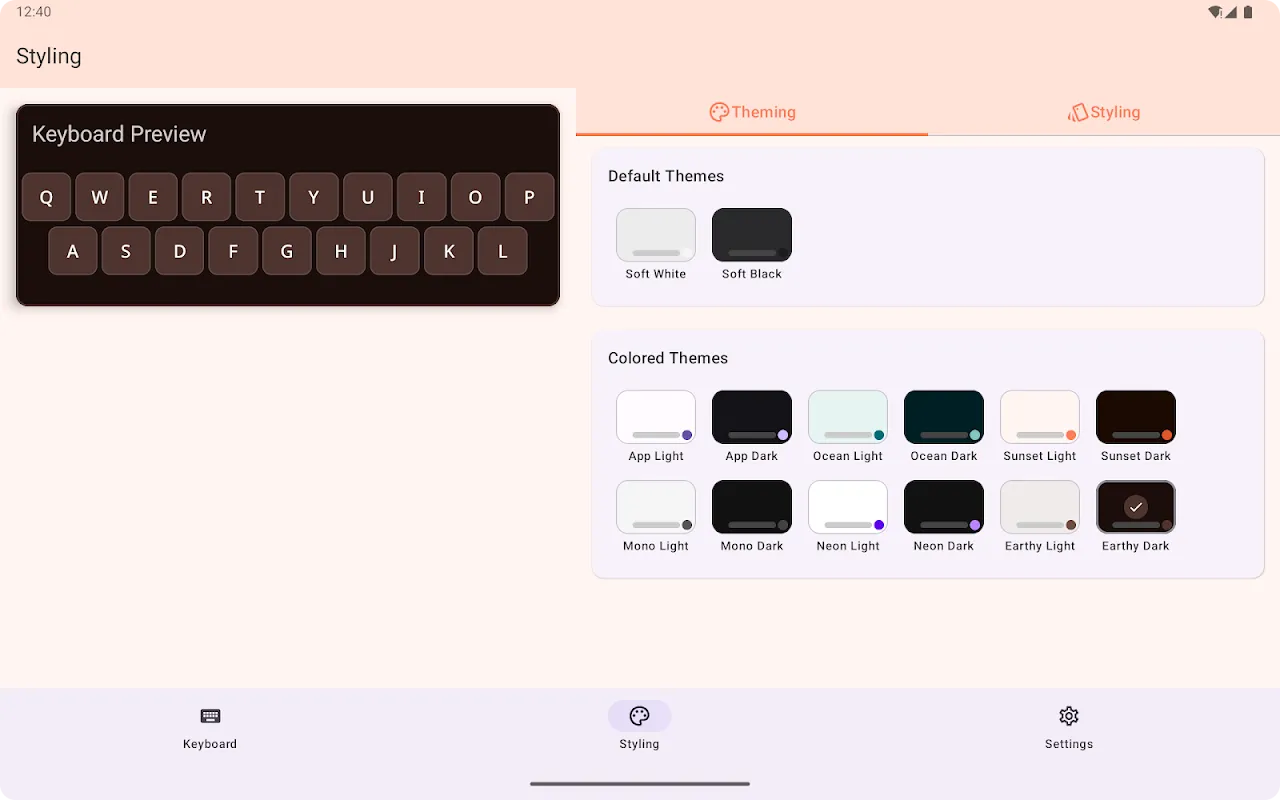The width and height of the screenshot is (1280, 800).
Task: Apply the App Dark theme
Action: point(752,417)
